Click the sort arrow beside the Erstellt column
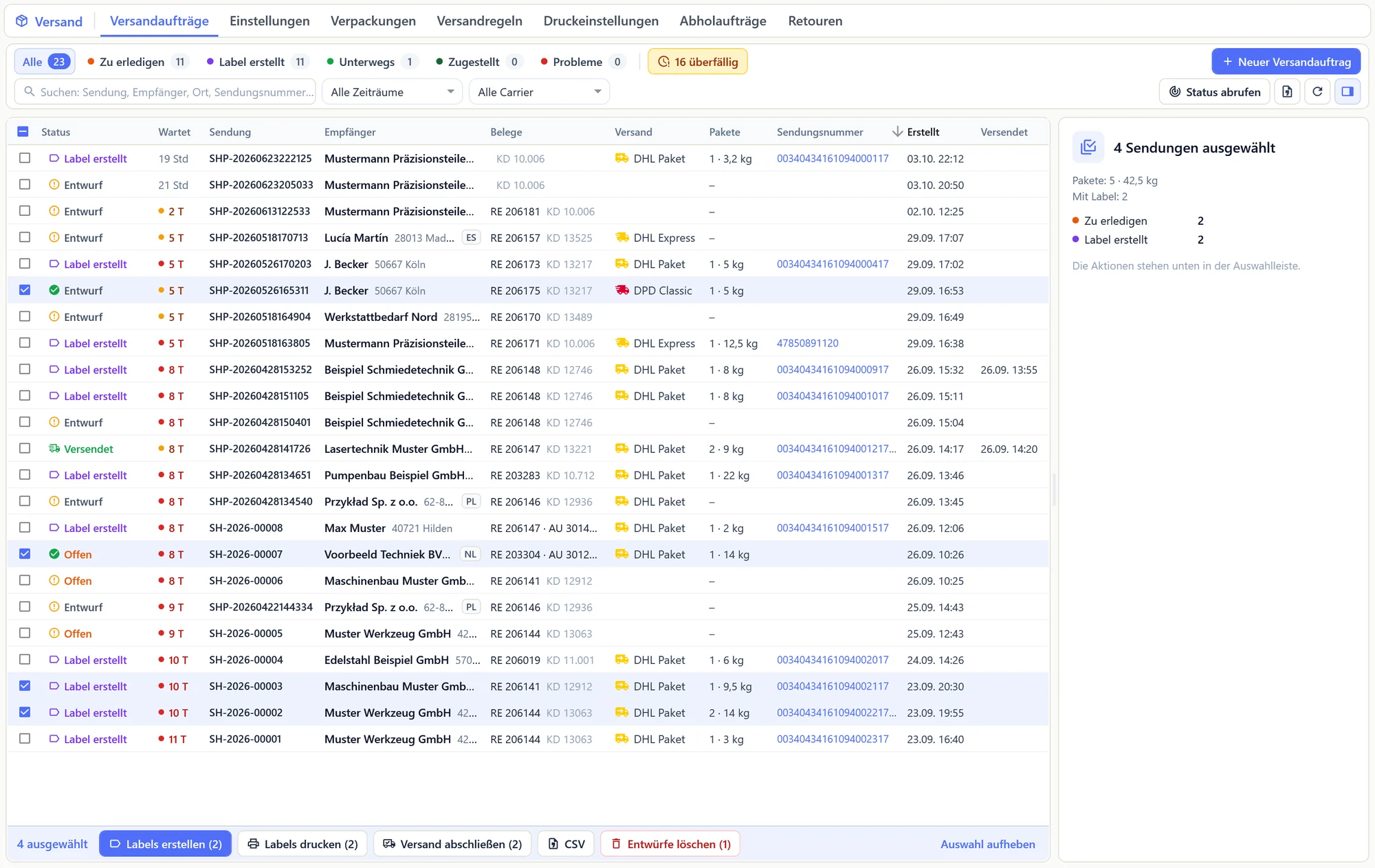Viewport: 1375px width, 868px height. pyautogui.click(x=897, y=131)
